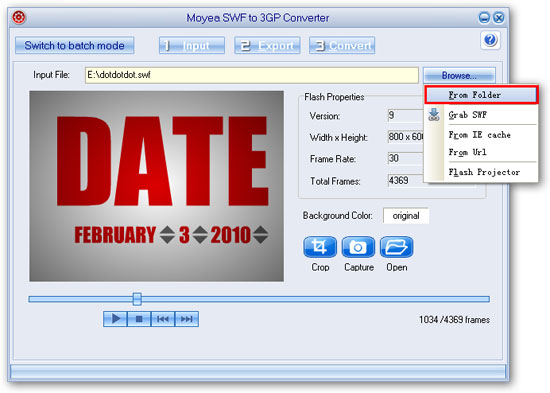Select Grab SWF menu entry
550x393 pixels.
481,115
